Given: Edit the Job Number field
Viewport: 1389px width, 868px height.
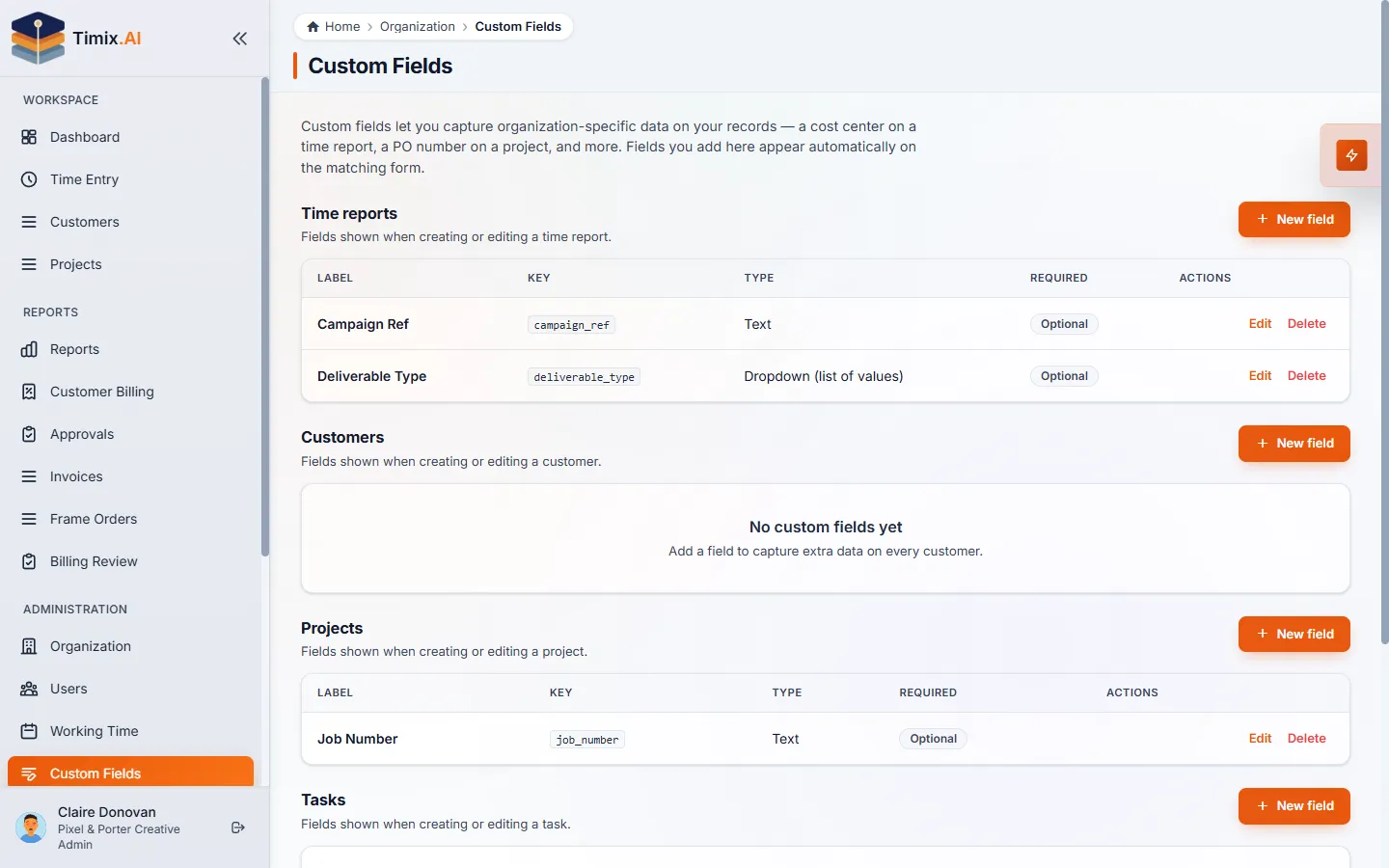Looking at the screenshot, I should [1260, 739].
